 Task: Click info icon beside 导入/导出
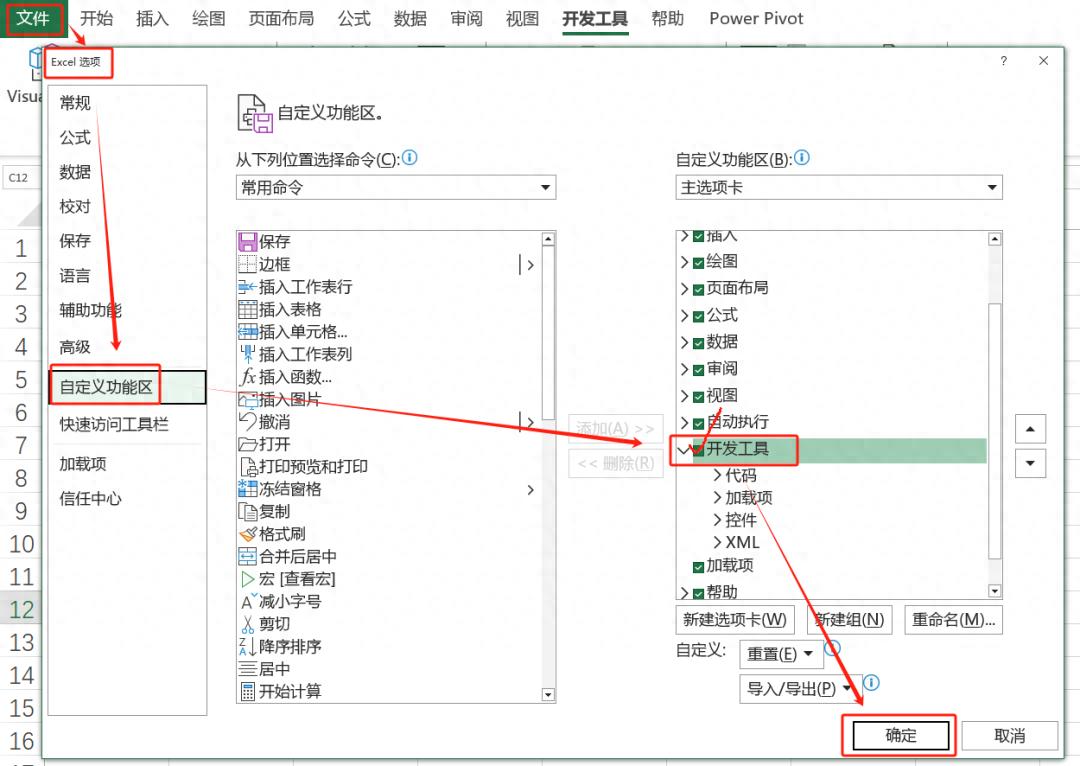(x=871, y=683)
